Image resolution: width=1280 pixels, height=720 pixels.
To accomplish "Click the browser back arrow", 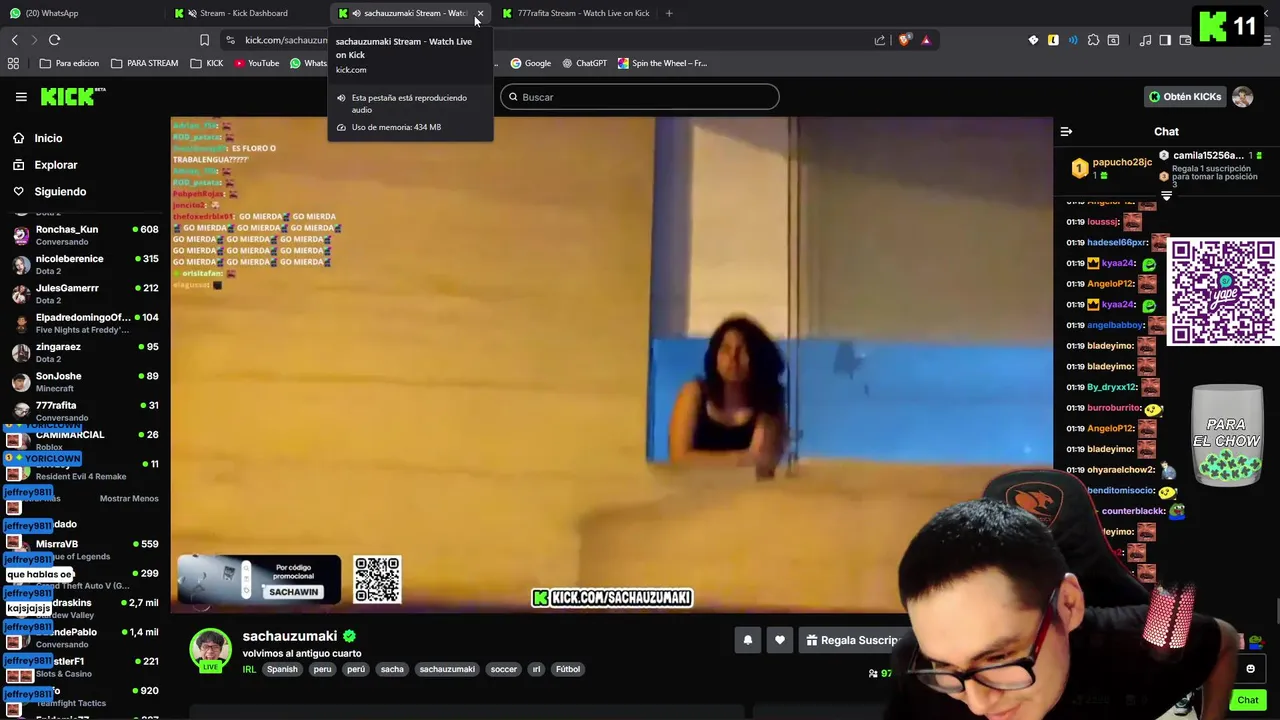I will pyautogui.click(x=15, y=40).
